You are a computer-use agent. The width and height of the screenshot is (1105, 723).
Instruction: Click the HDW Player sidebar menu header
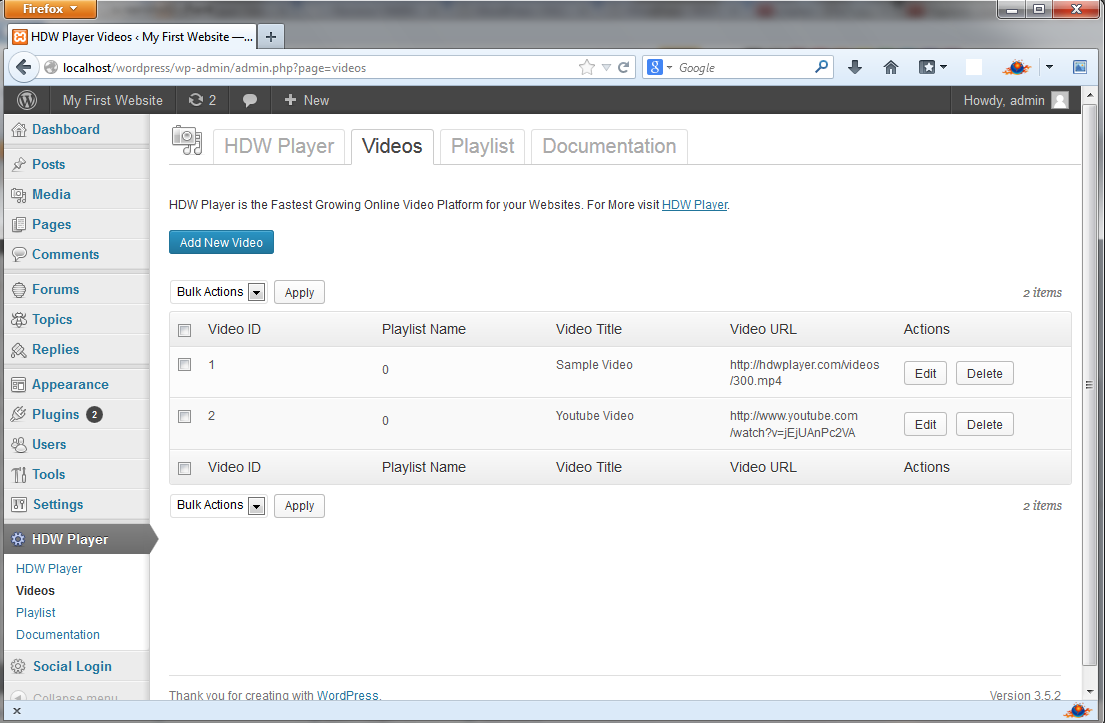coord(76,539)
